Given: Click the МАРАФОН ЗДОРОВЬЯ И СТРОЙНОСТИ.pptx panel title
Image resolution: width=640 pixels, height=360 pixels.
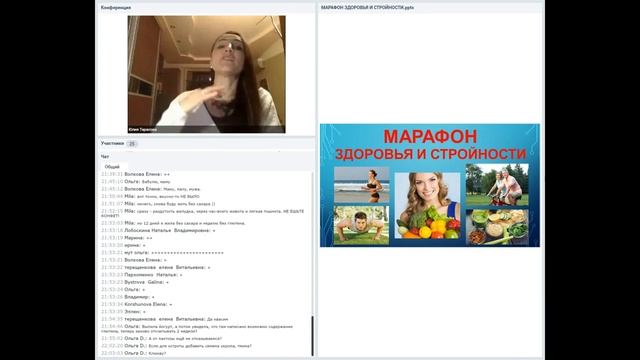Looking at the screenshot, I should coord(367,8).
